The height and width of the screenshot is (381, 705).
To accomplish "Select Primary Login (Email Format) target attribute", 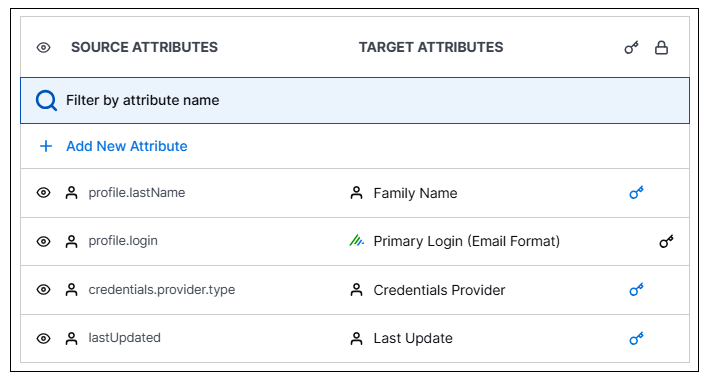I will coord(467,241).
